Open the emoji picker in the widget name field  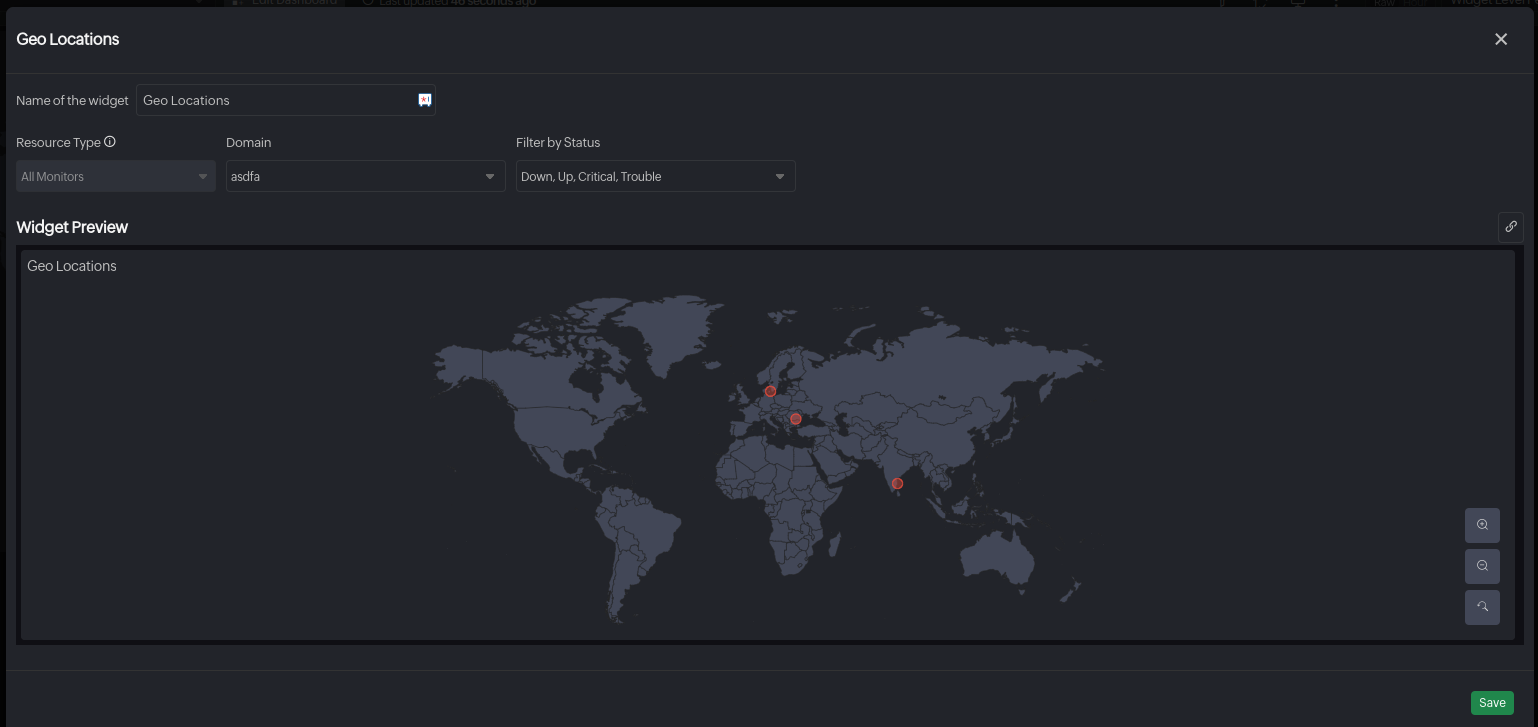click(x=423, y=99)
